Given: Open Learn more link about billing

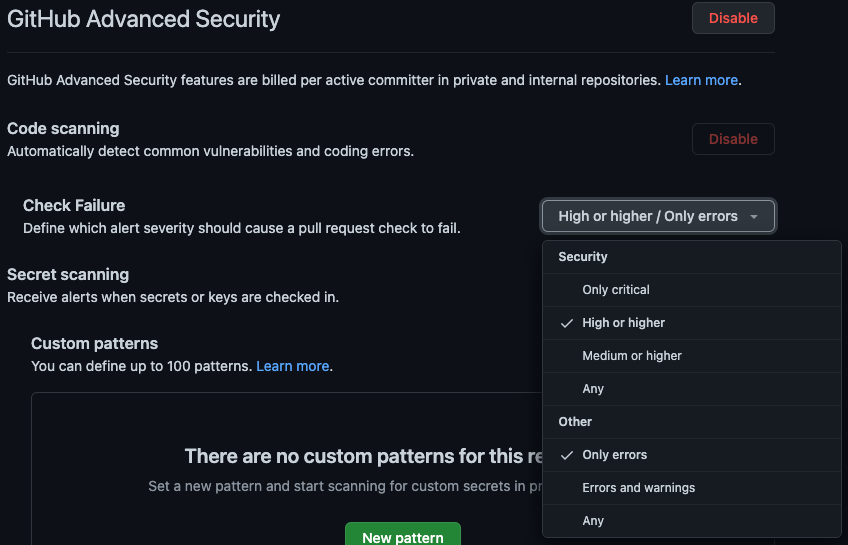Looking at the screenshot, I should 701,80.
